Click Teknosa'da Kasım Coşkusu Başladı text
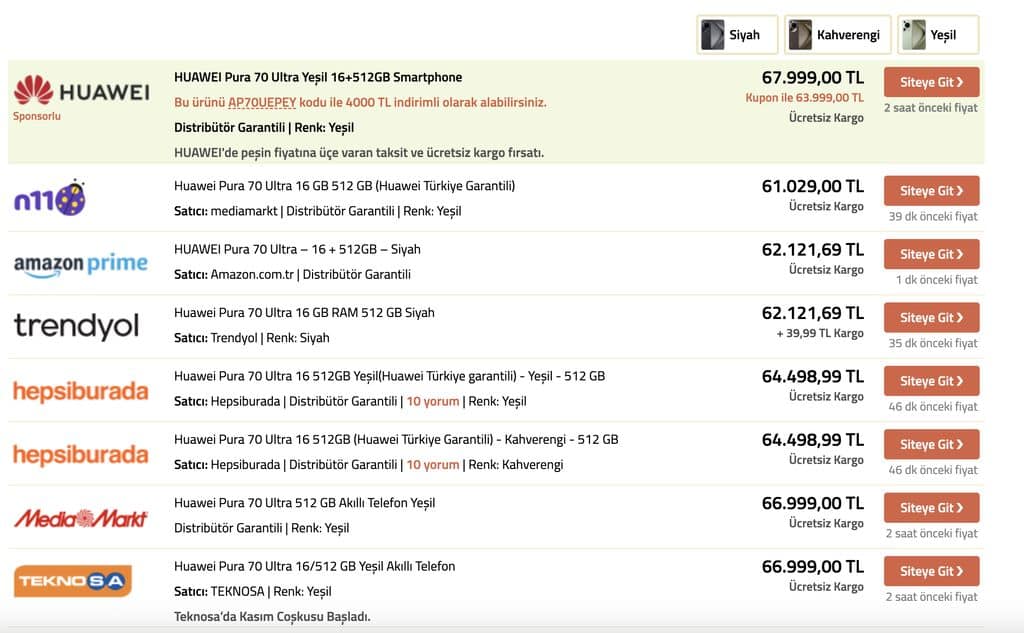The height and width of the screenshot is (633, 1024). click(272, 617)
